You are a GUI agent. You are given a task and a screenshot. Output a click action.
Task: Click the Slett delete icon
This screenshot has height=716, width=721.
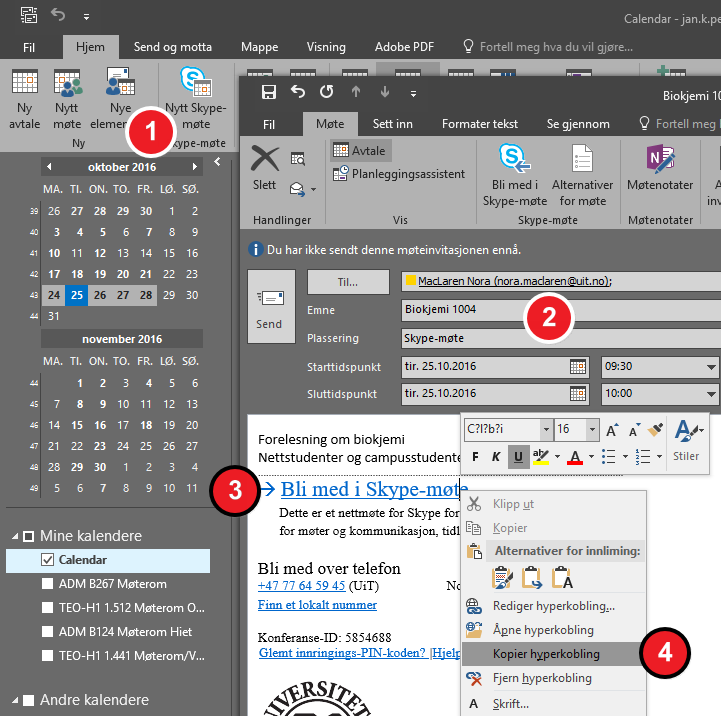[264, 159]
